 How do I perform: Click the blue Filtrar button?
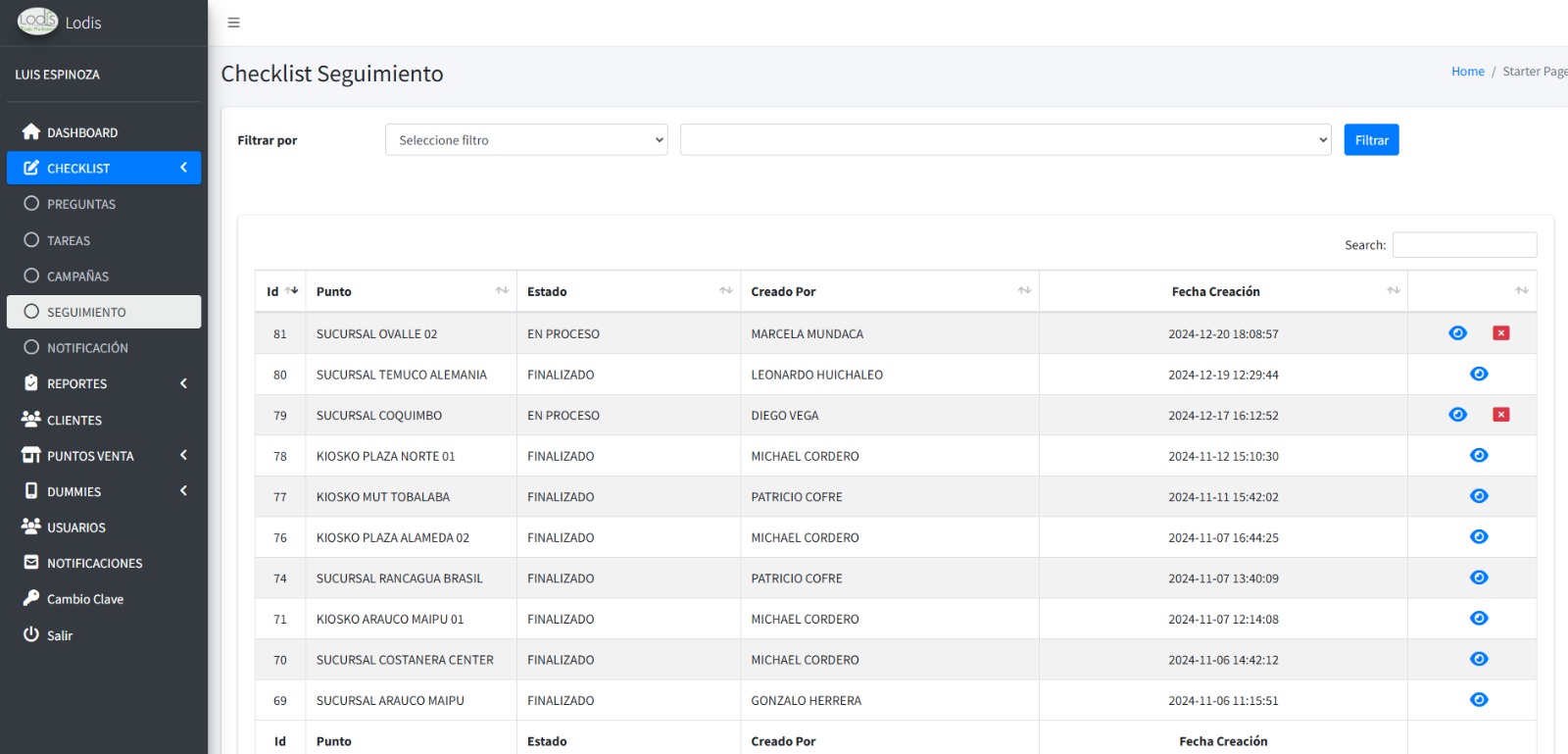(x=1371, y=140)
